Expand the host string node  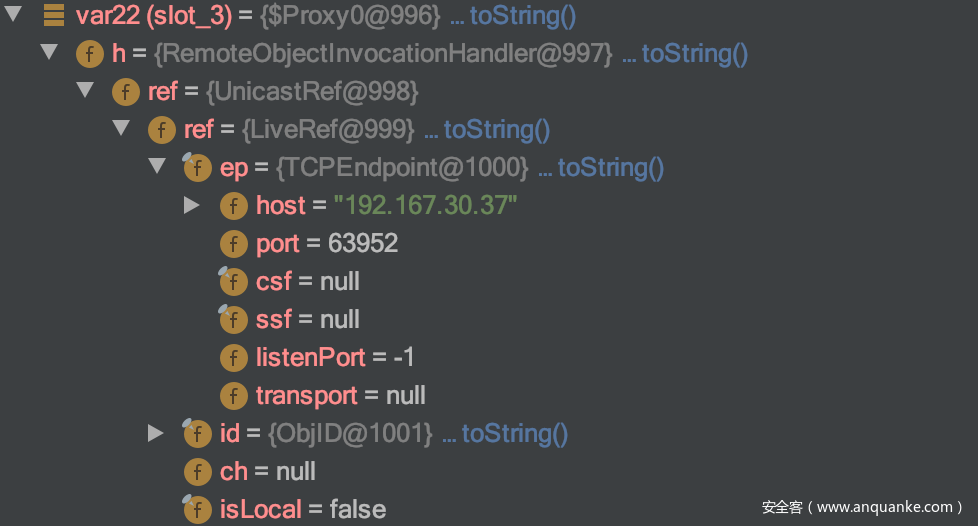point(192,205)
